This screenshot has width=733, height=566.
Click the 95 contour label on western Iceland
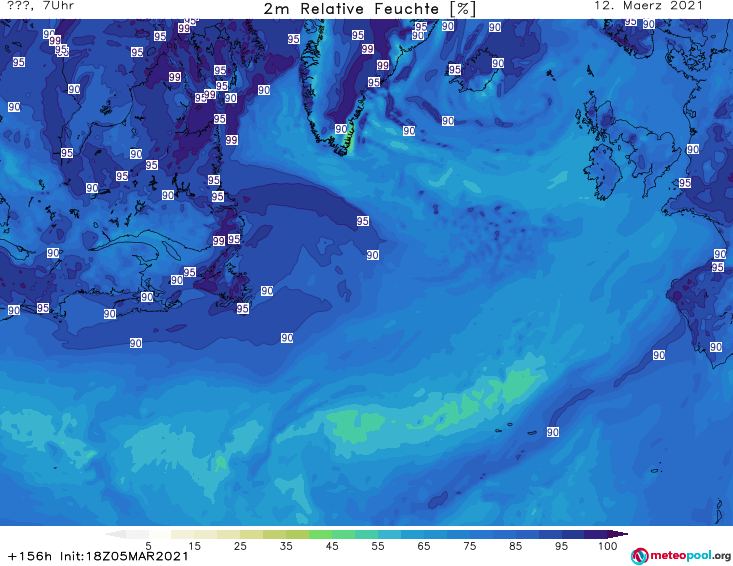click(x=454, y=70)
